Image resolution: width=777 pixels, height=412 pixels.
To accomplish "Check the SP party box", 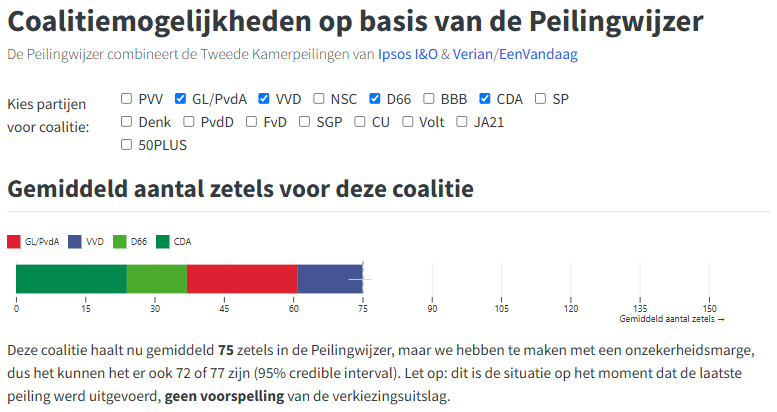I will pyautogui.click(x=541, y=99).
